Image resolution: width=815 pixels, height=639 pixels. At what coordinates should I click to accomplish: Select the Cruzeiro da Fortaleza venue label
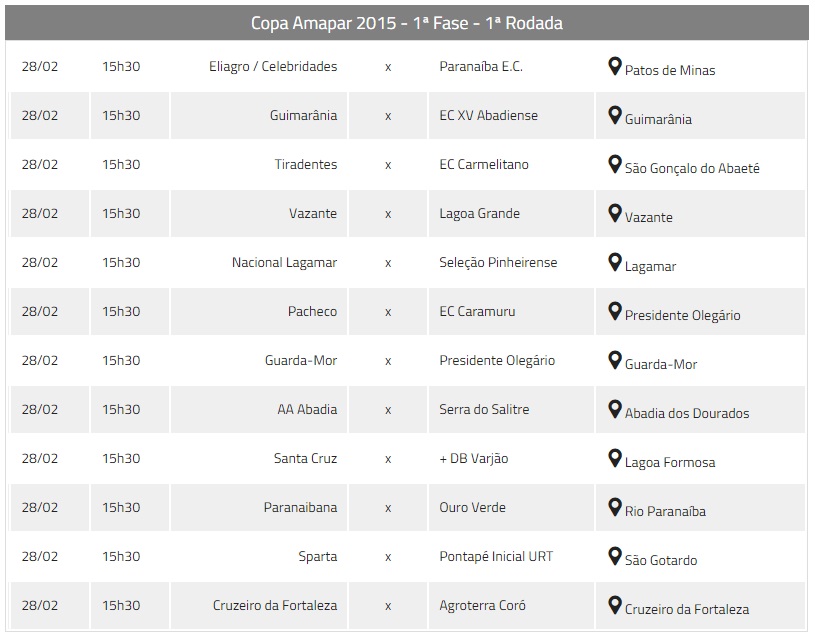click(x=687, y=609)
